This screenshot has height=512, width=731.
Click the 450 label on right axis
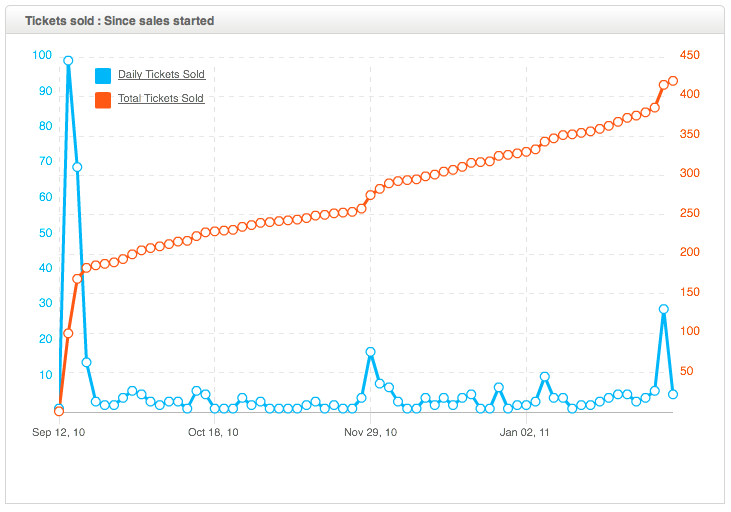[x=689, y=56]
